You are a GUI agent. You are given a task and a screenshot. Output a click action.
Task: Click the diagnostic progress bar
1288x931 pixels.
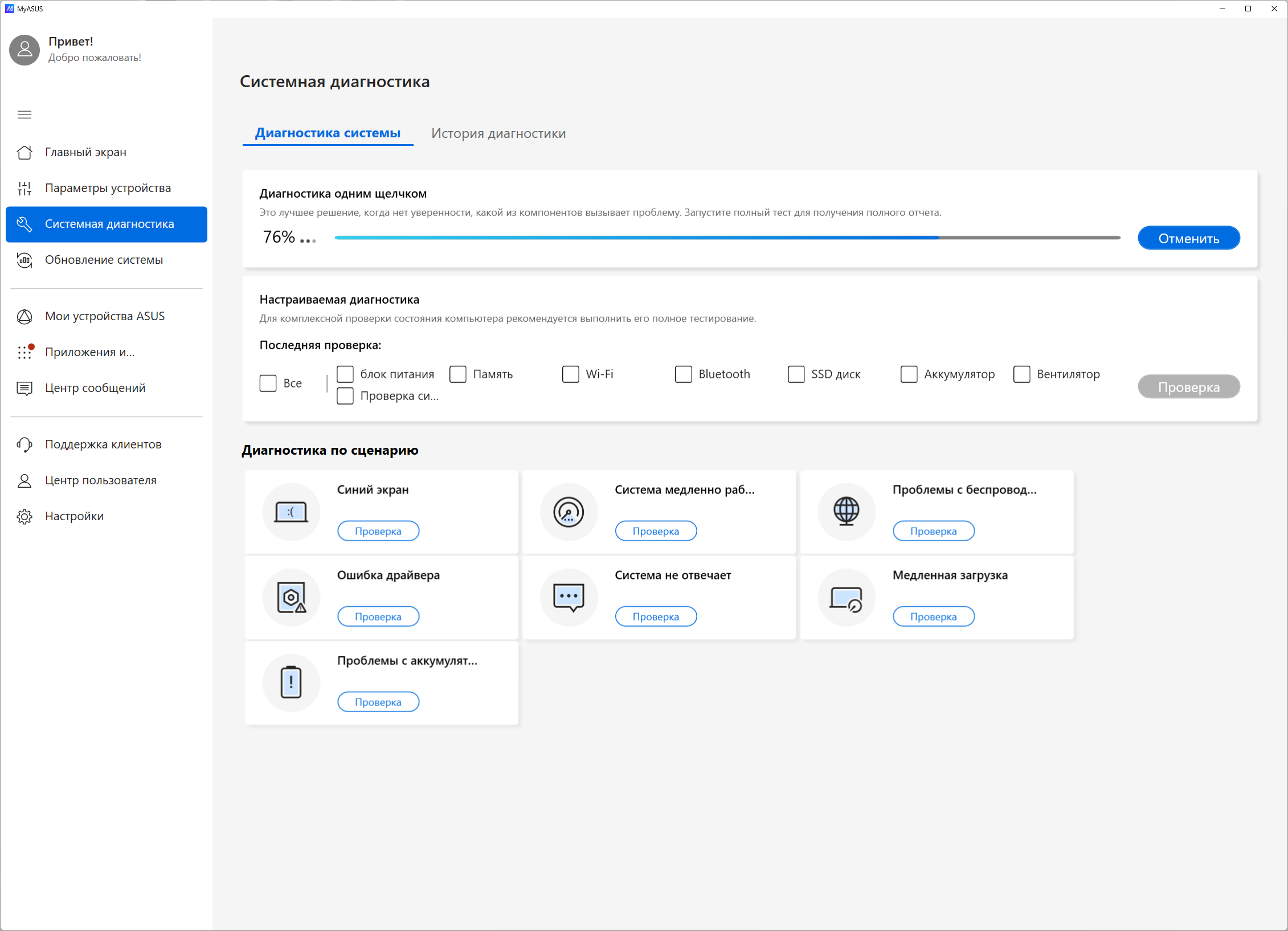pyautogui.click(x=727, y=238)
